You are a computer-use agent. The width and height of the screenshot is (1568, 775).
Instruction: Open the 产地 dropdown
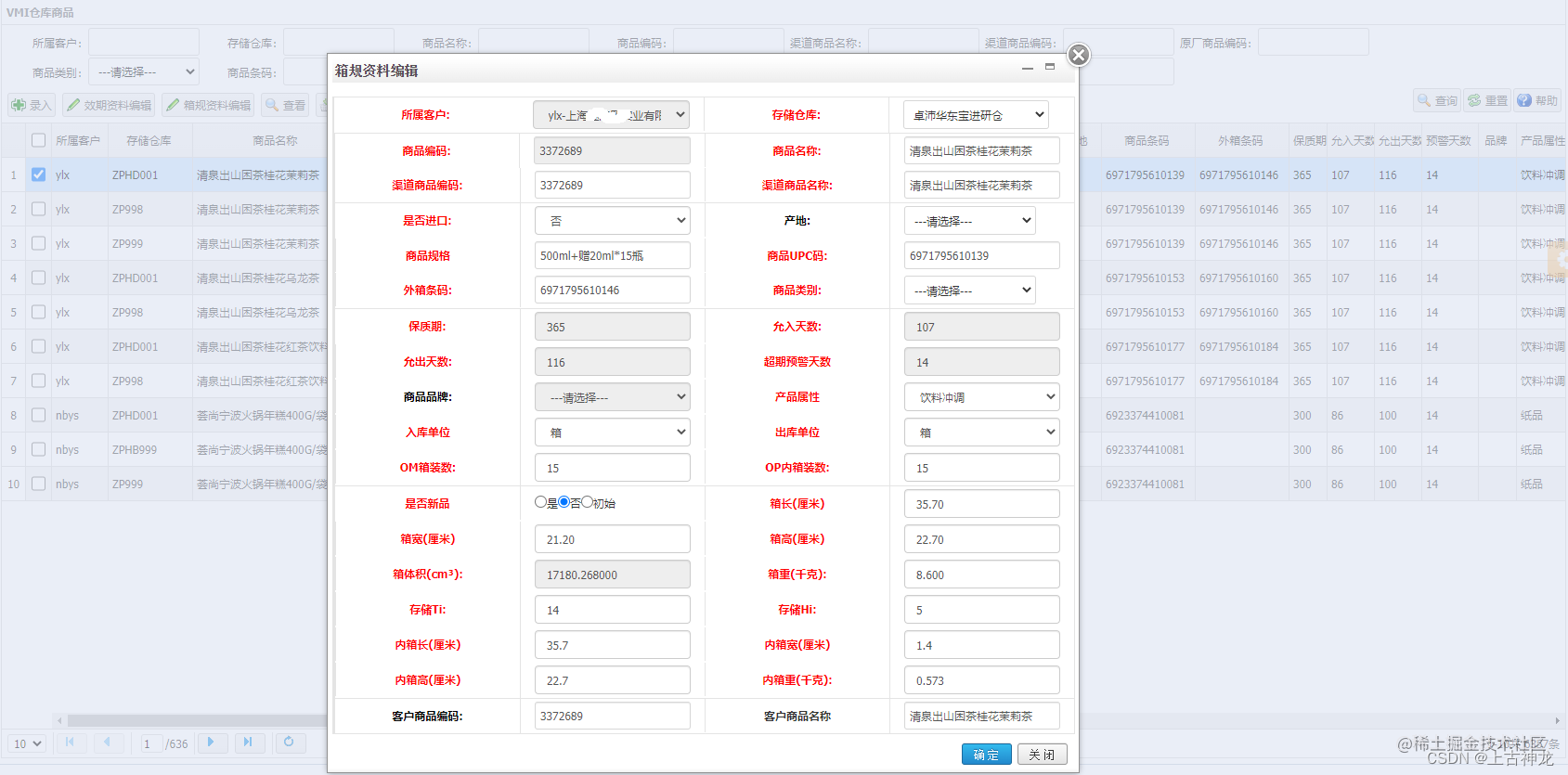point(969,221)
